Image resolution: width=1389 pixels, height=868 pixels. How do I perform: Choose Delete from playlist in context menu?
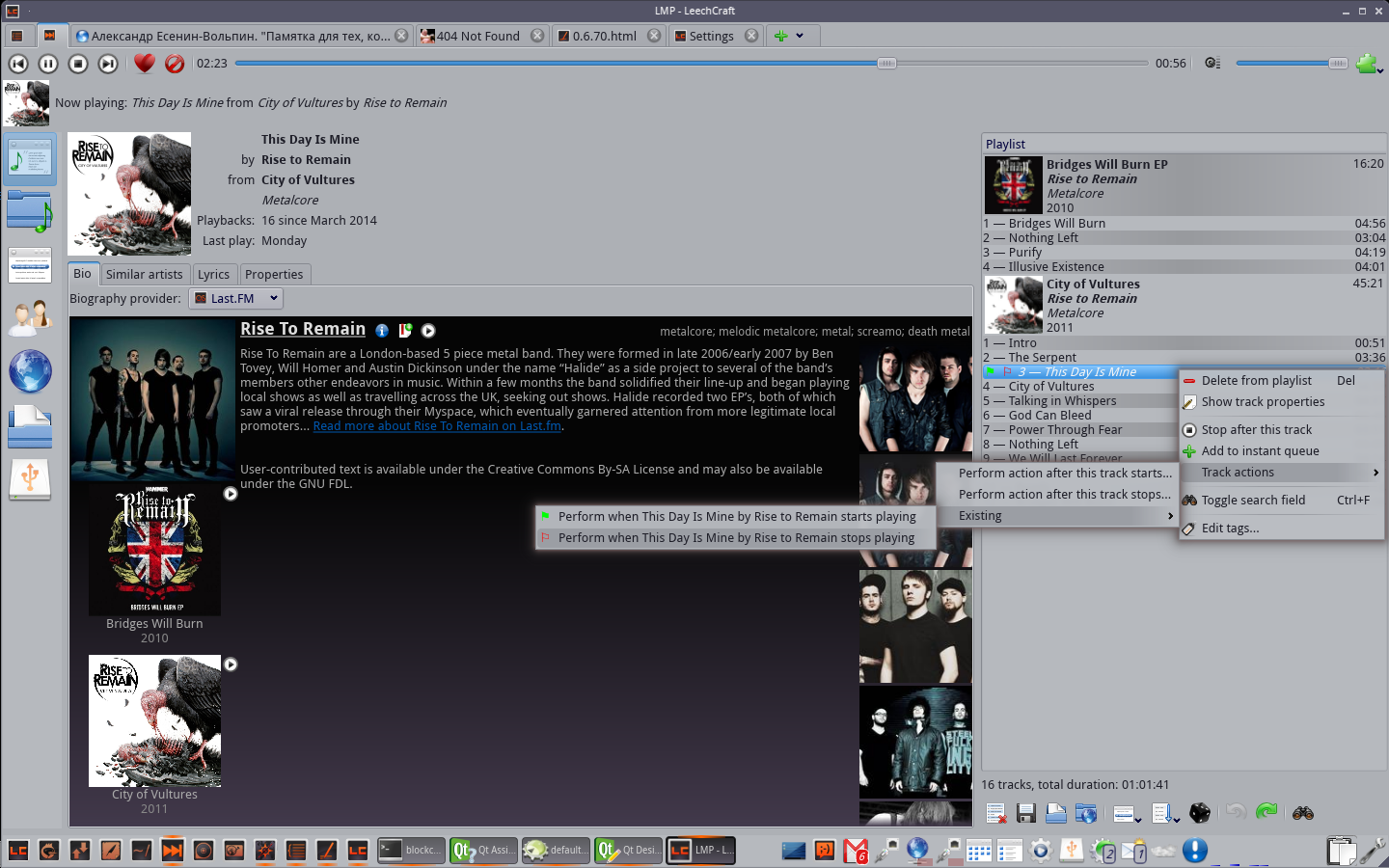click(x=1282, y=381)
